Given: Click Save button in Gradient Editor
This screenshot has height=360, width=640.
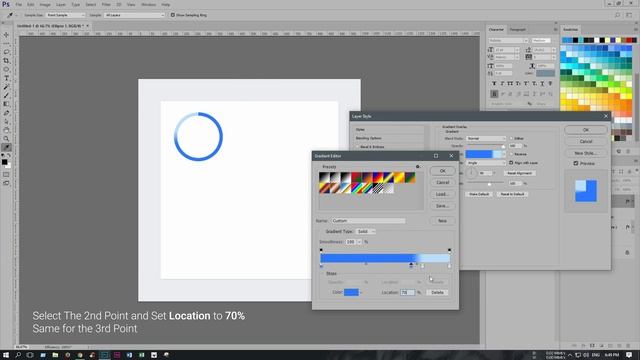Looking at the screenshot, I should coord(442,206).
